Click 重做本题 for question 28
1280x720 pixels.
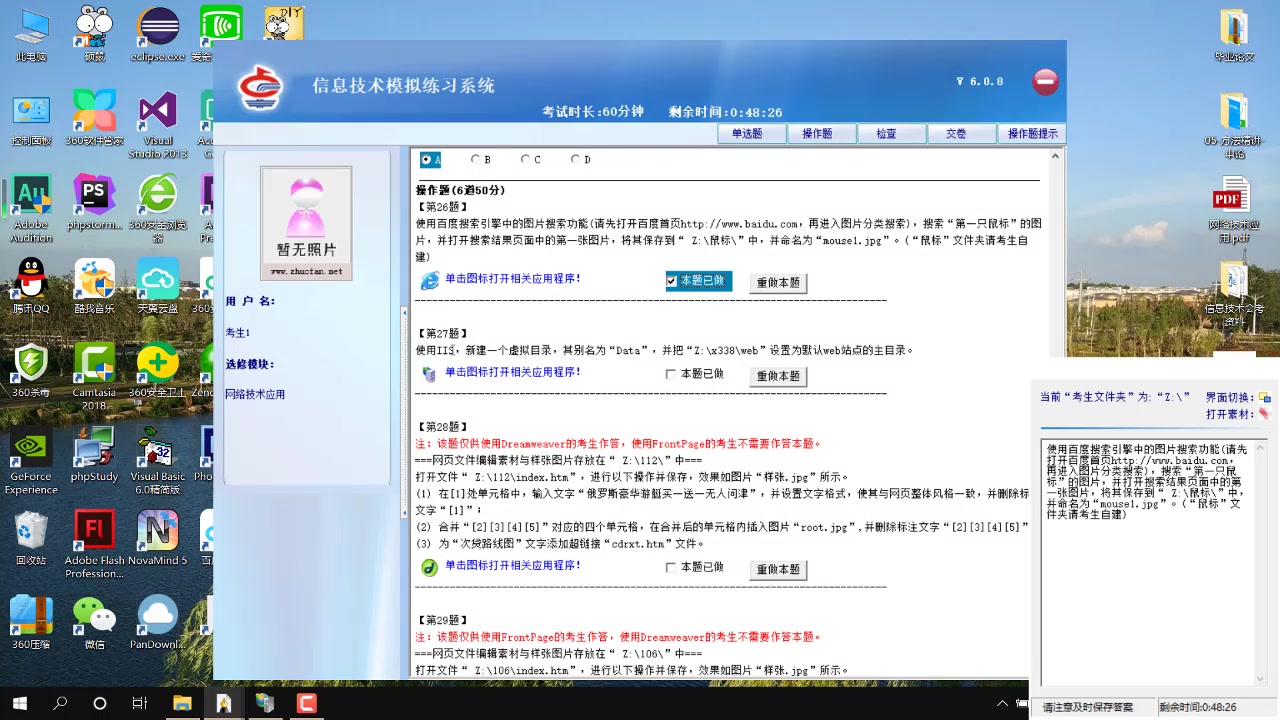(x=778, y=569)
